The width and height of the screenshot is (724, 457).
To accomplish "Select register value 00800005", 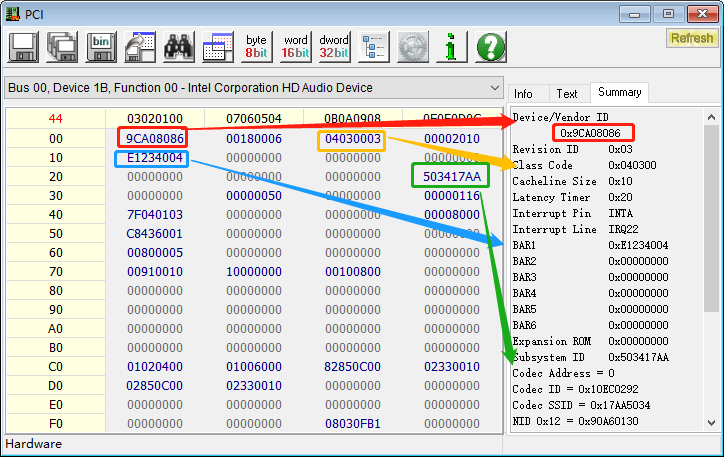I will pos(155,253).
